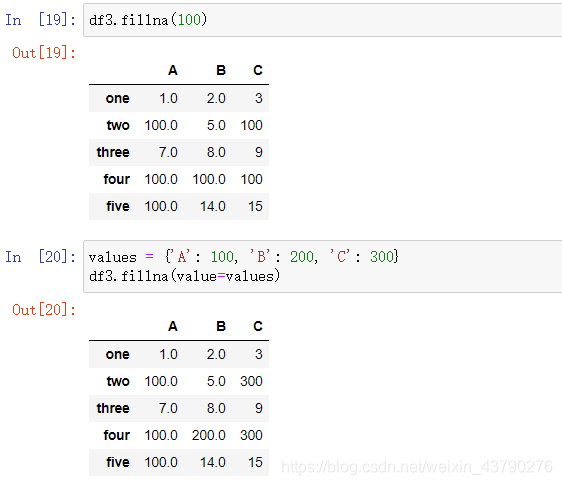562x485 pixels.
Task: Click the df3.fillna(value=values) code line
Action: 184,276
